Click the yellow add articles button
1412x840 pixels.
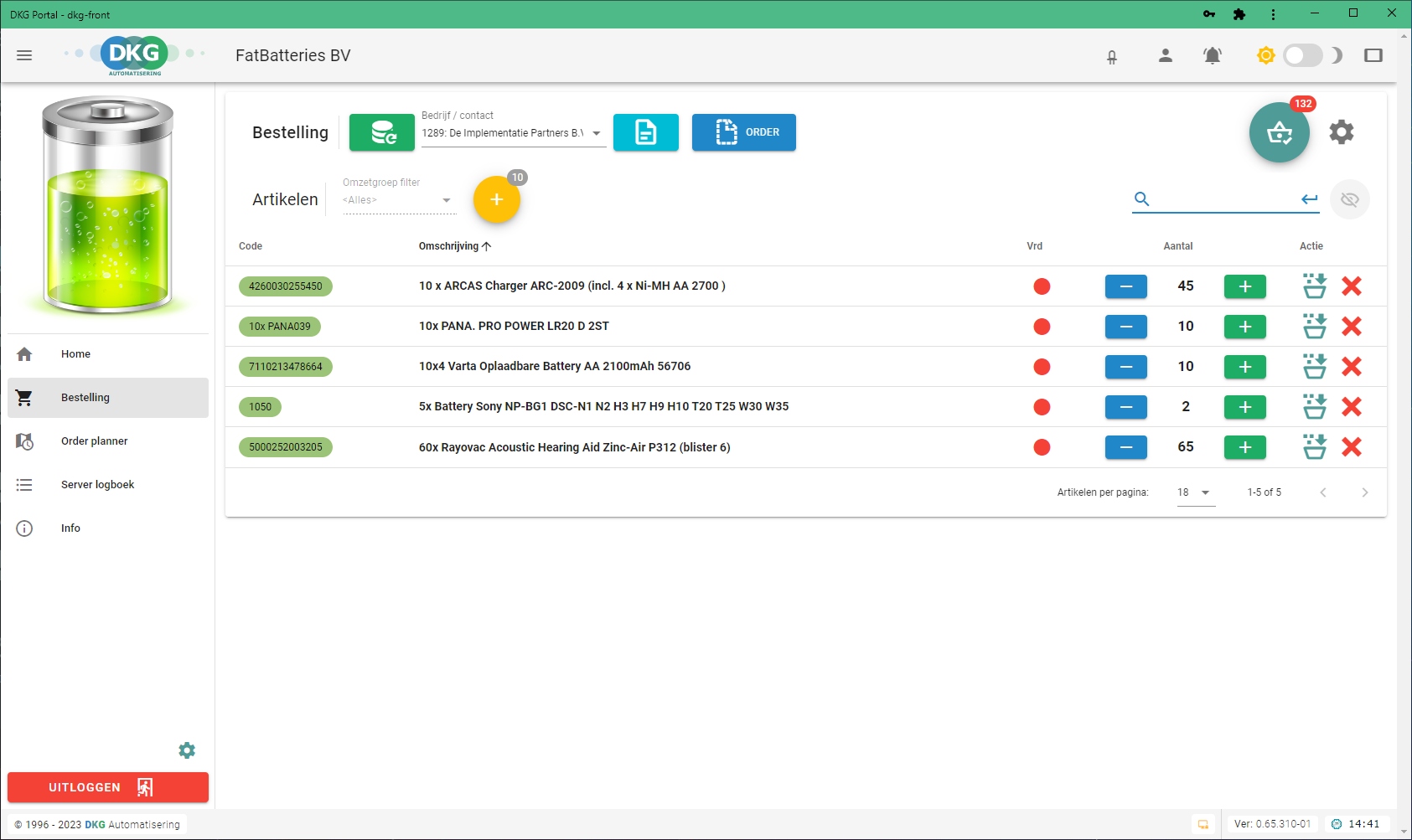(x=497, y=199)
